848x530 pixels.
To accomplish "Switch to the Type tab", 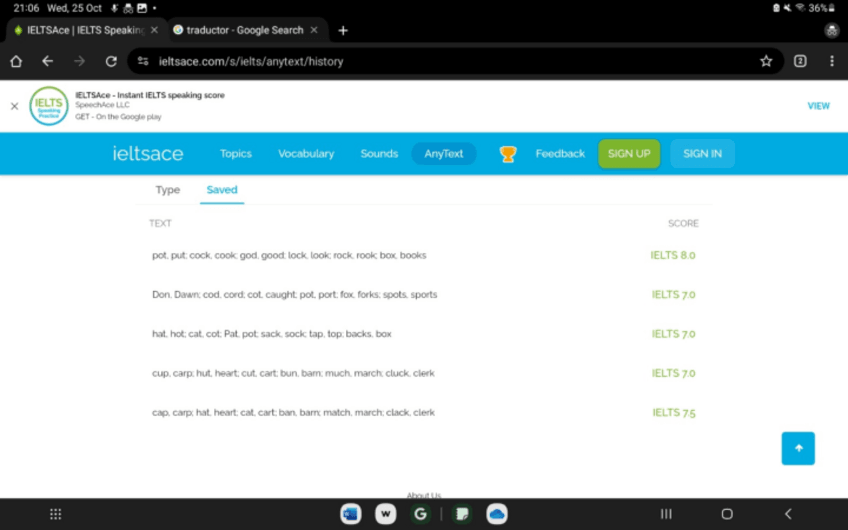I will tap(168, 190).
